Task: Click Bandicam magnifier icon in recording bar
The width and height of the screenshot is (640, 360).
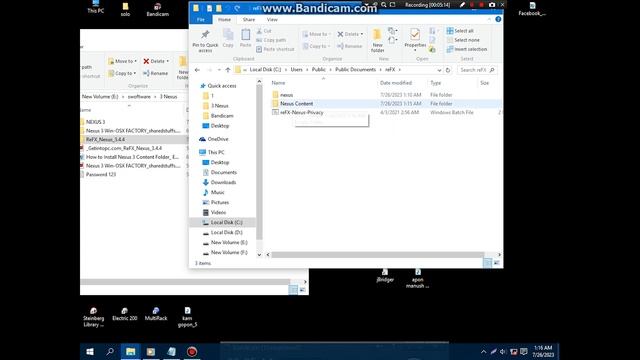Action: [x=384, y=5]
